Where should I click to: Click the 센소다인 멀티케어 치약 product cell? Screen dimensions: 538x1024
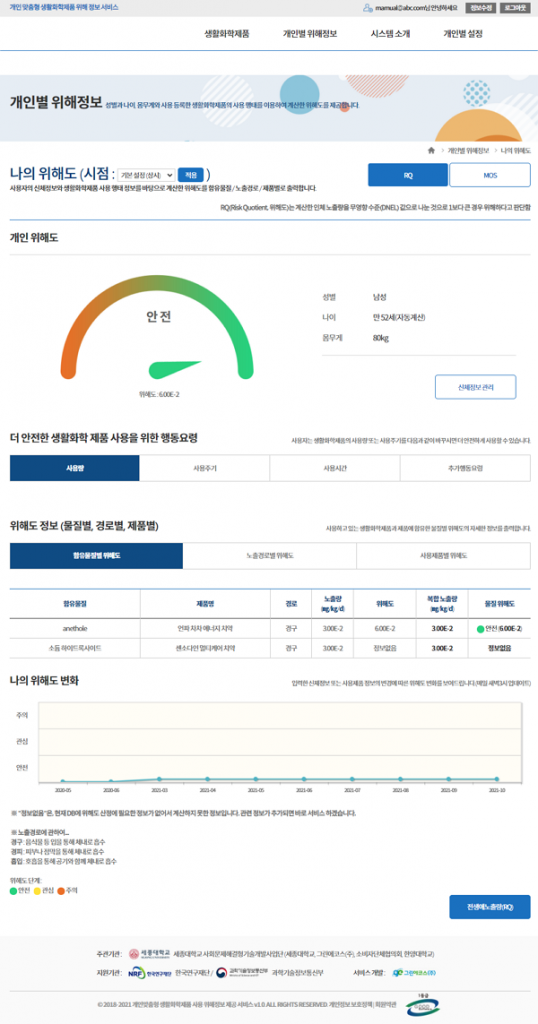(x=205, y=648)
